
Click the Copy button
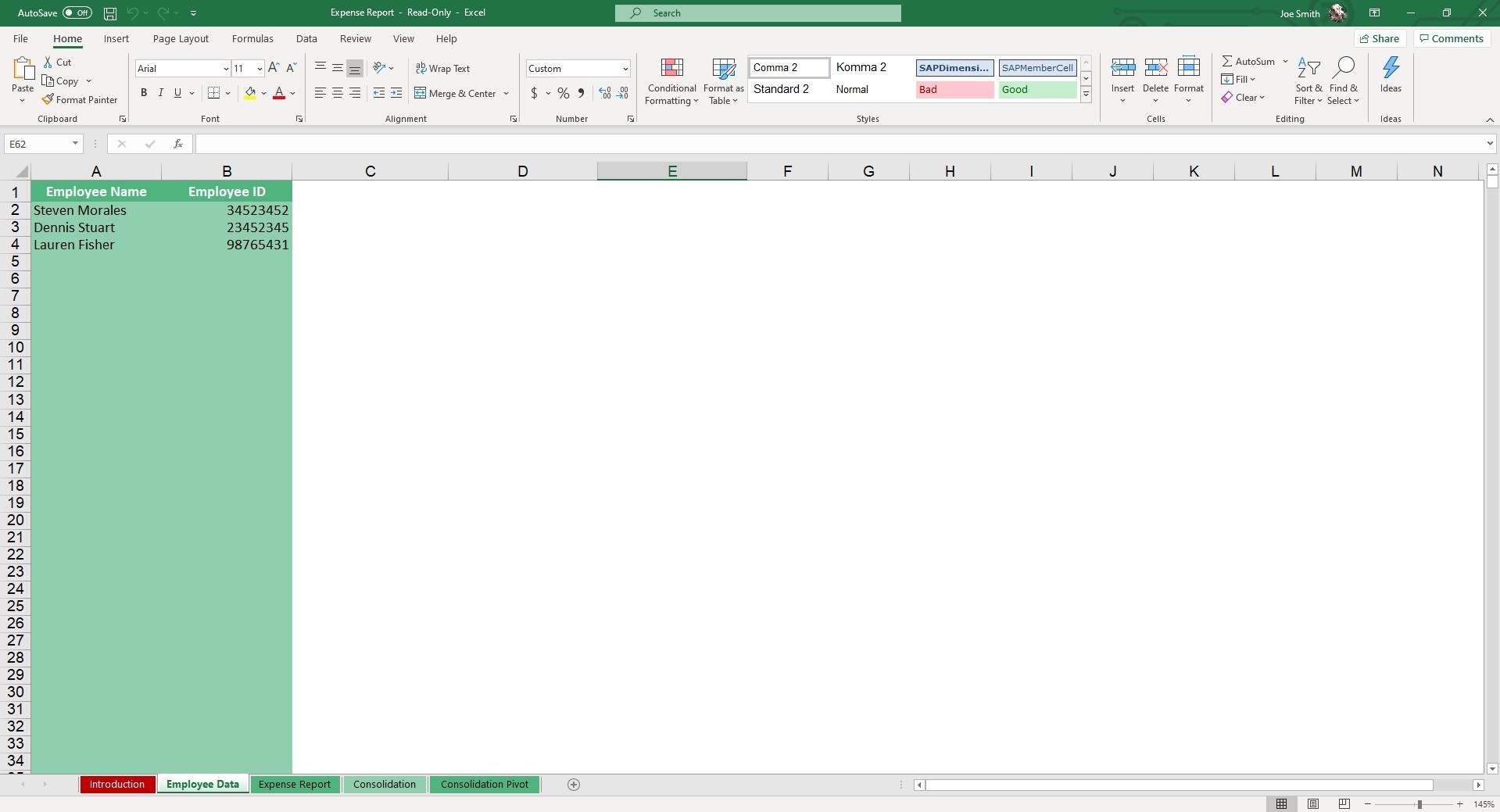(61, 81)
